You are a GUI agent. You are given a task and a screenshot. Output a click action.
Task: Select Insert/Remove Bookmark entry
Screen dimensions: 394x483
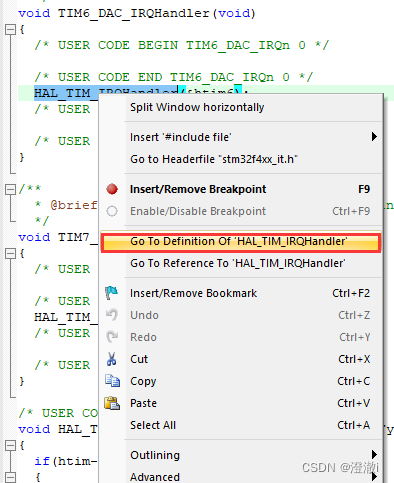(x=241, y=293)
